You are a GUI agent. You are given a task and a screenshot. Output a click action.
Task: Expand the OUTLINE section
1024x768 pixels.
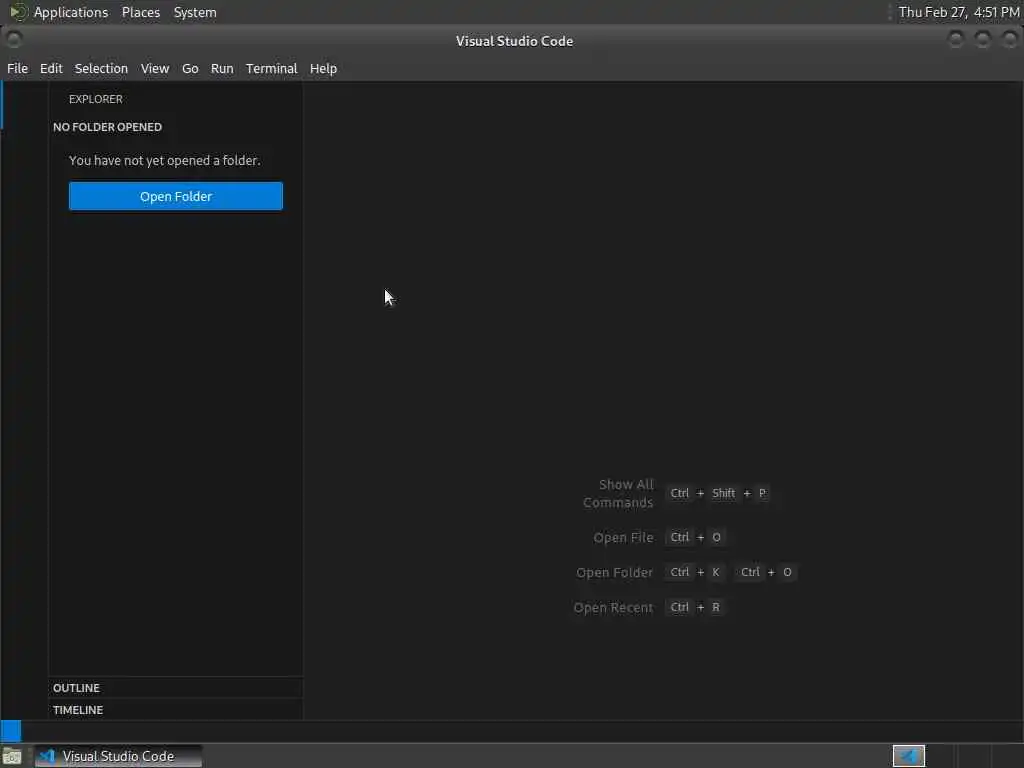coord(175,688)
